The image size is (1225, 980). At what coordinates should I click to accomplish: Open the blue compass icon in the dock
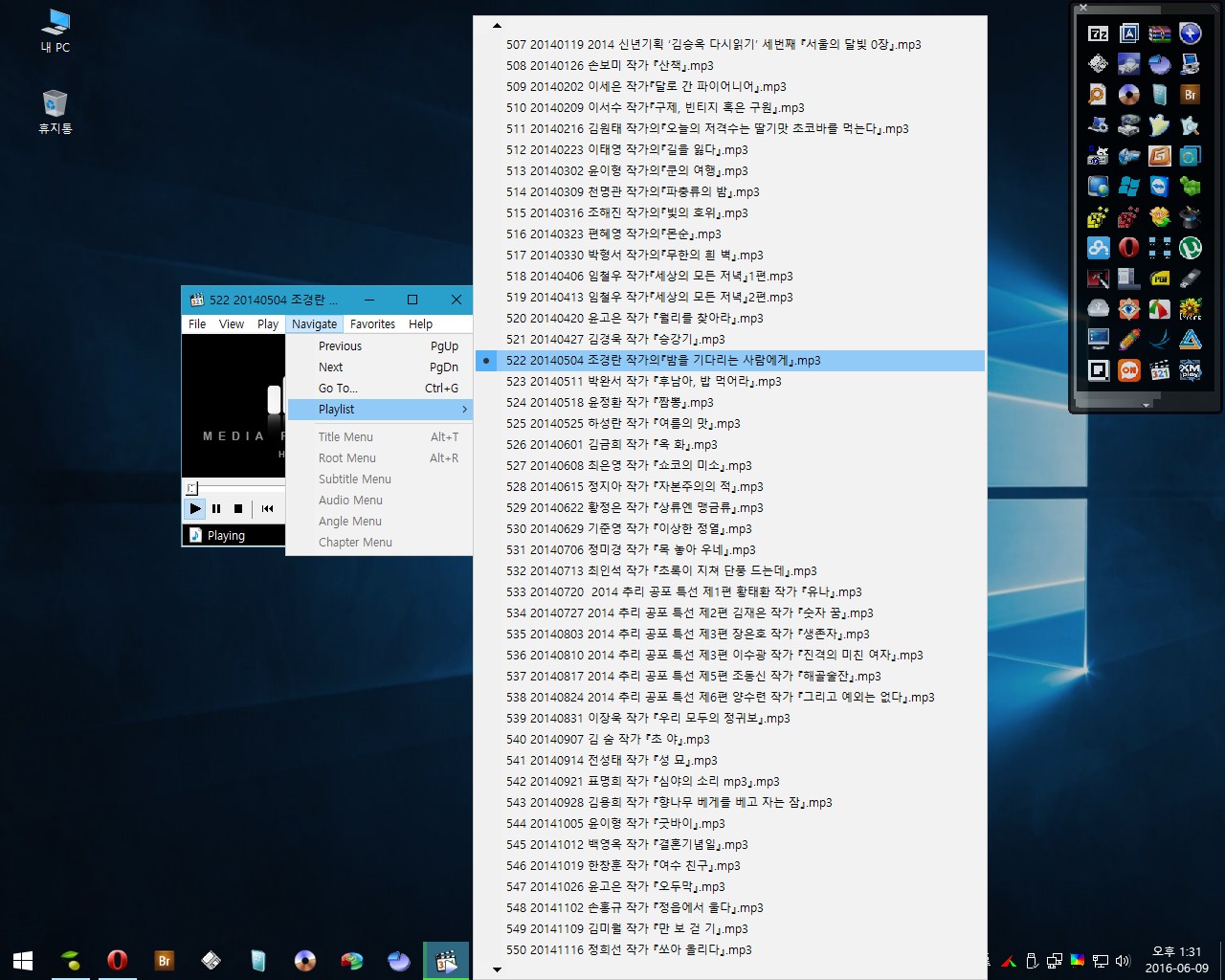tap(1191, 33)
